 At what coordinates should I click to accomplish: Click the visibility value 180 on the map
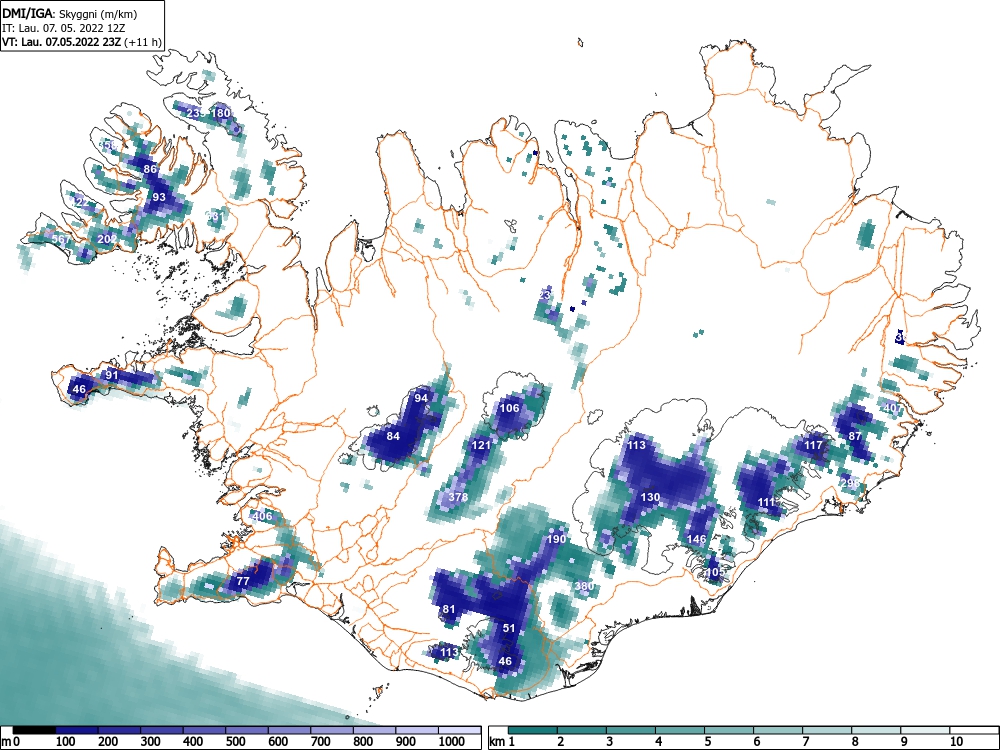[x=221, y=113]
